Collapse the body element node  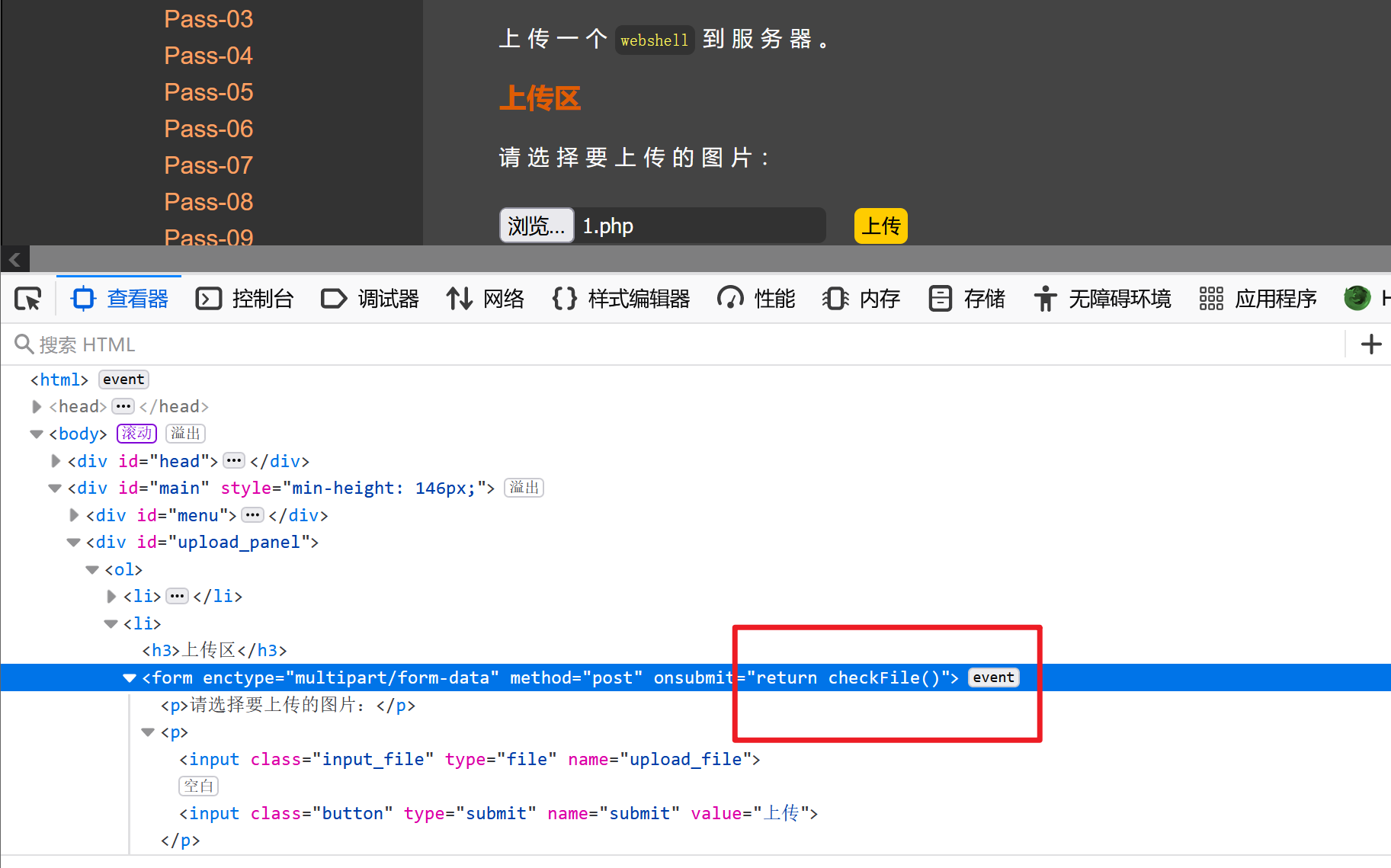(36, 434)
